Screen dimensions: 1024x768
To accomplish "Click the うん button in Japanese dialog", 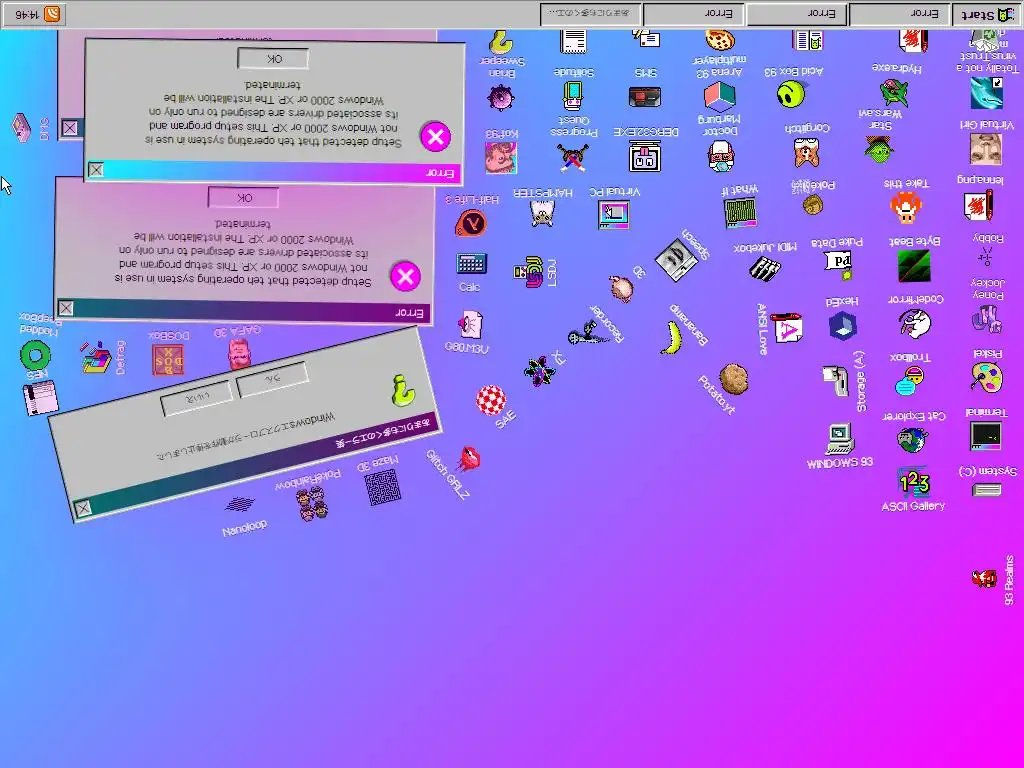I will click(272, 377).
